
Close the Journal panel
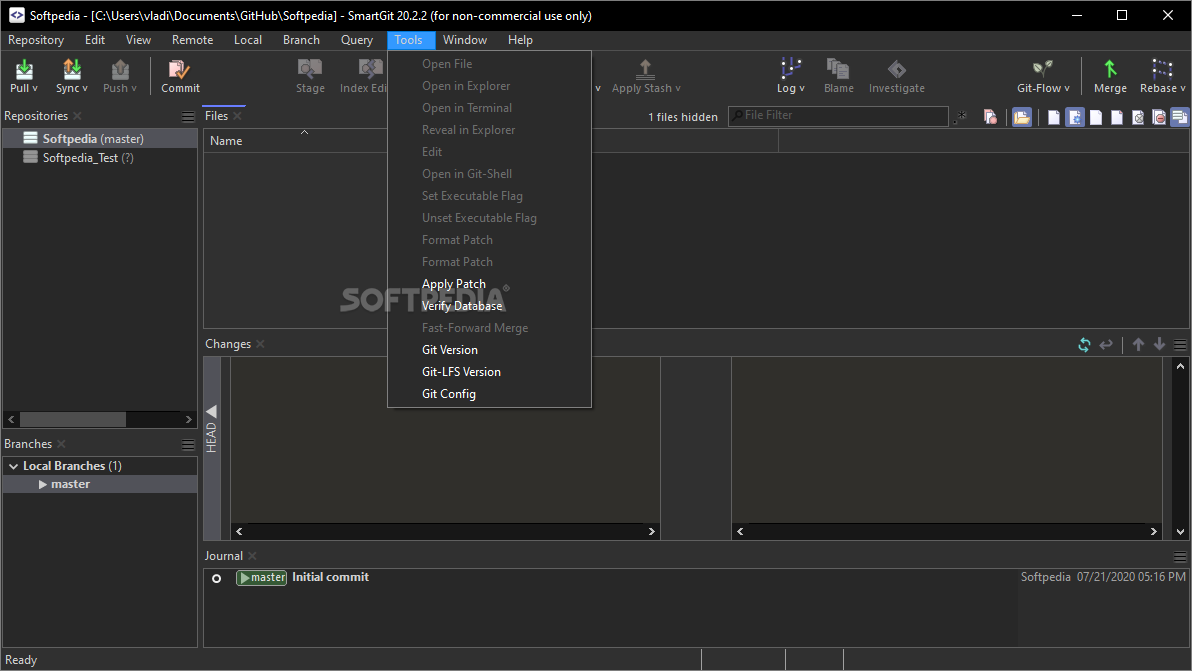(252, 556)
